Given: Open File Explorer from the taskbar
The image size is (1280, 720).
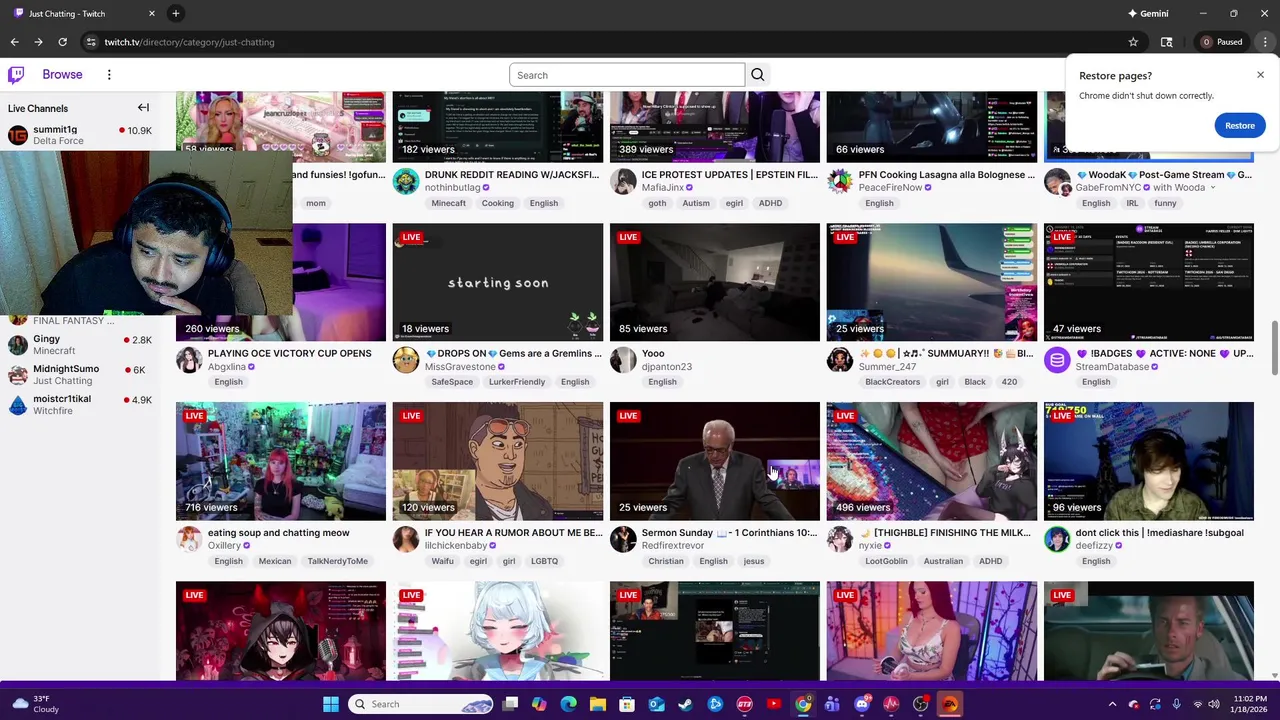Looking at the screenshot, I should (597, 704).
